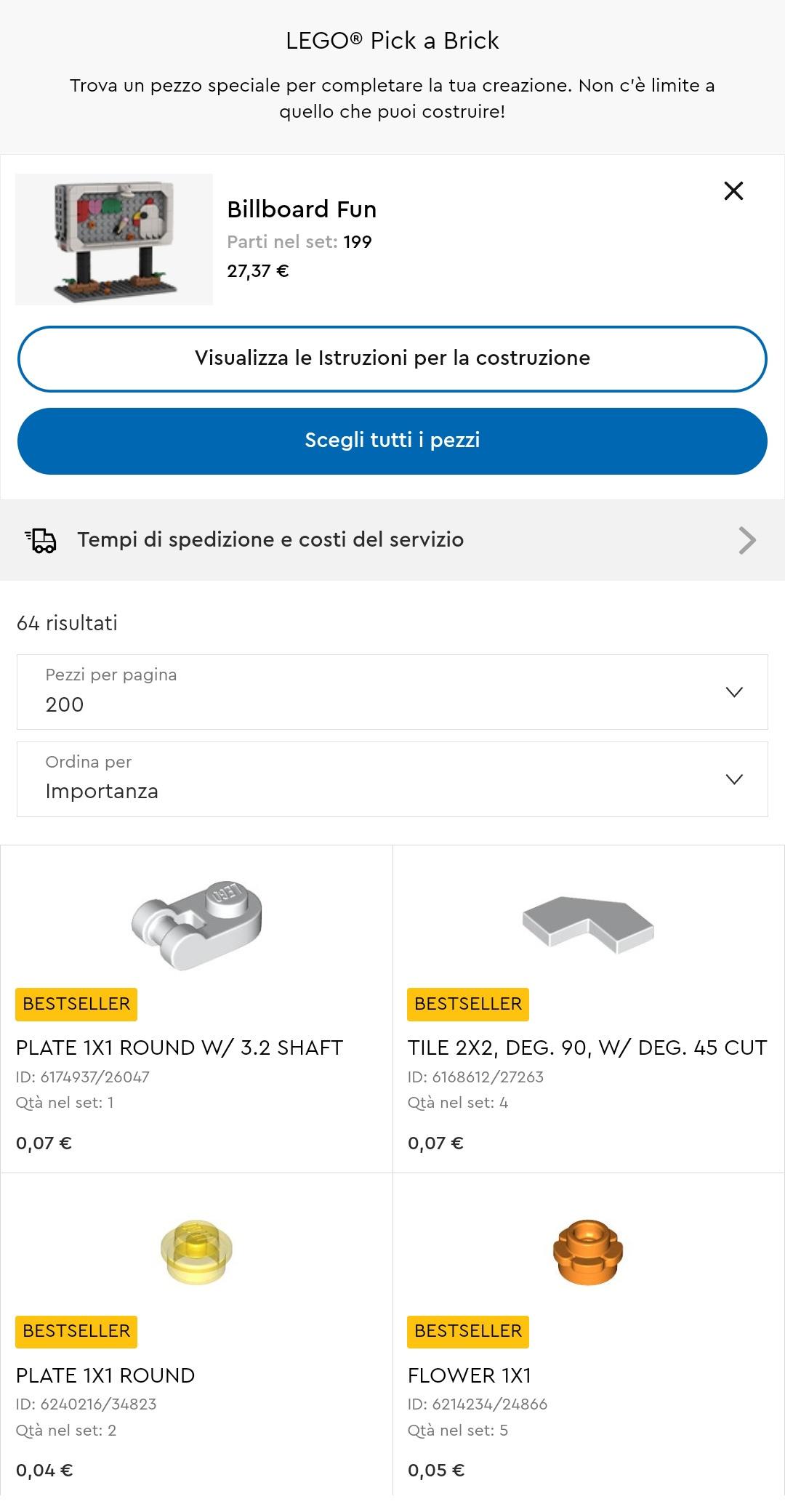Click the orange Flower 1x1 piece image
785x1512 pixels.
[x=588, y=1252]
